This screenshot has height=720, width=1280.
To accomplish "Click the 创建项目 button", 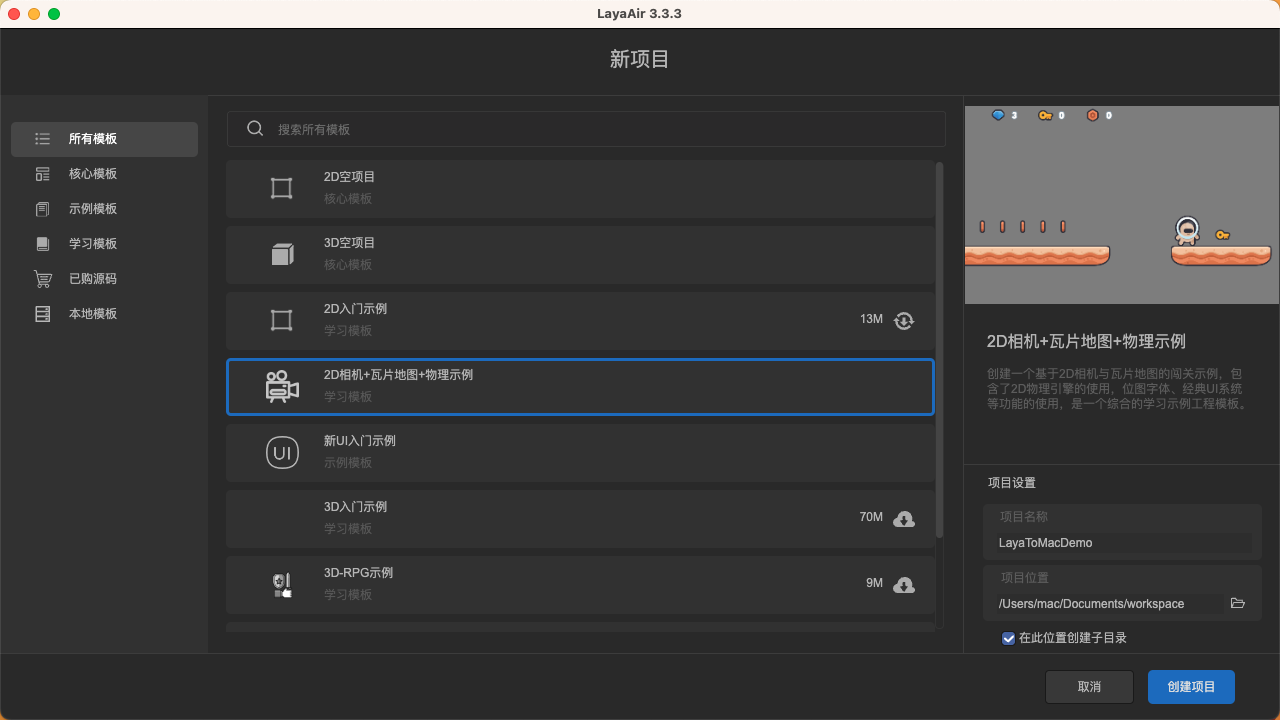I will (1191, 687).
